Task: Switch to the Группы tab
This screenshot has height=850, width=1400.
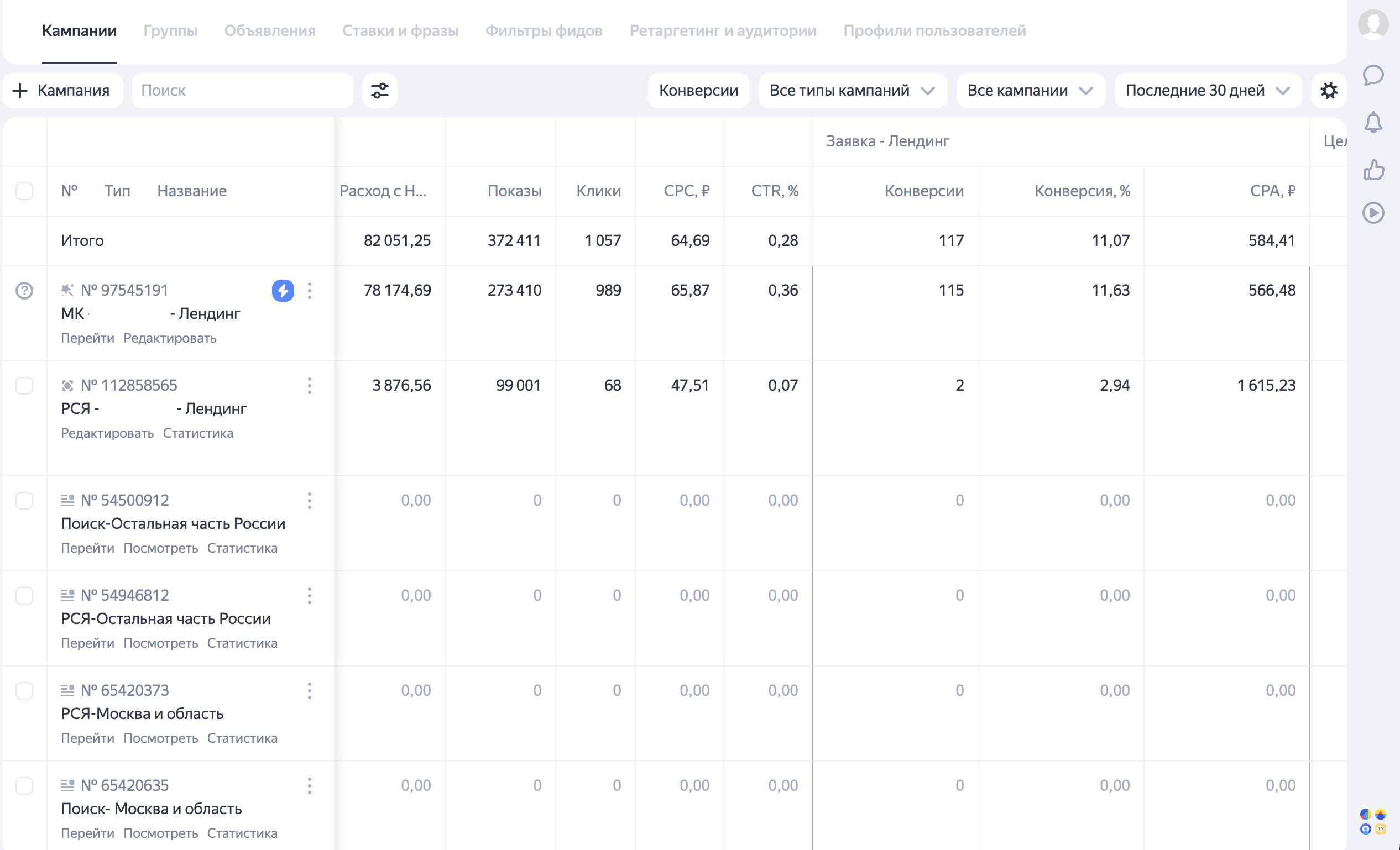Action: pyautogui.click(x=170, y=30)
